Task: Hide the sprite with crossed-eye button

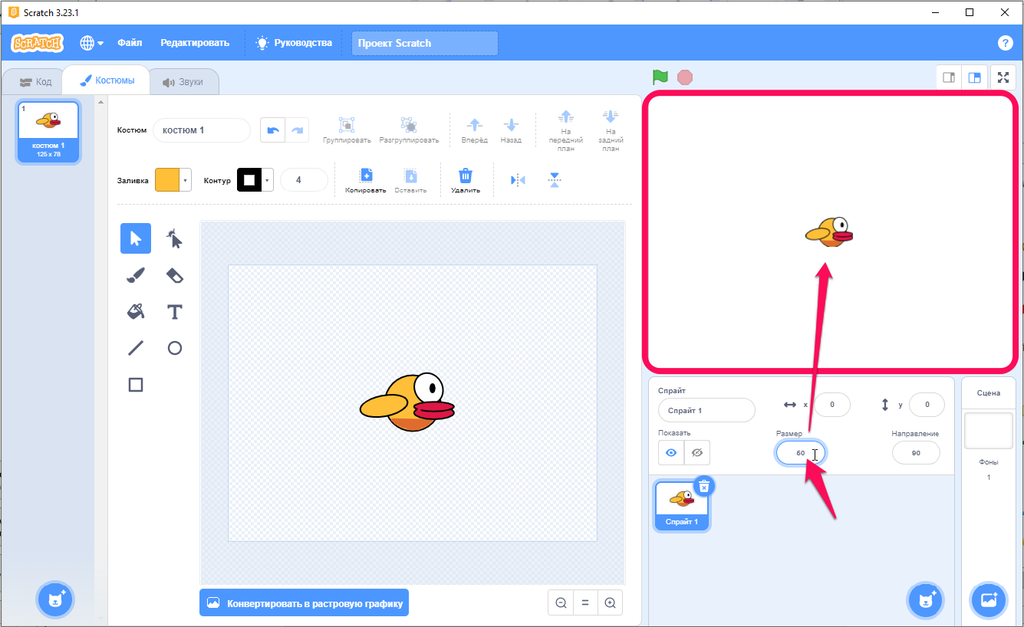Action: [x=697, y=453]
